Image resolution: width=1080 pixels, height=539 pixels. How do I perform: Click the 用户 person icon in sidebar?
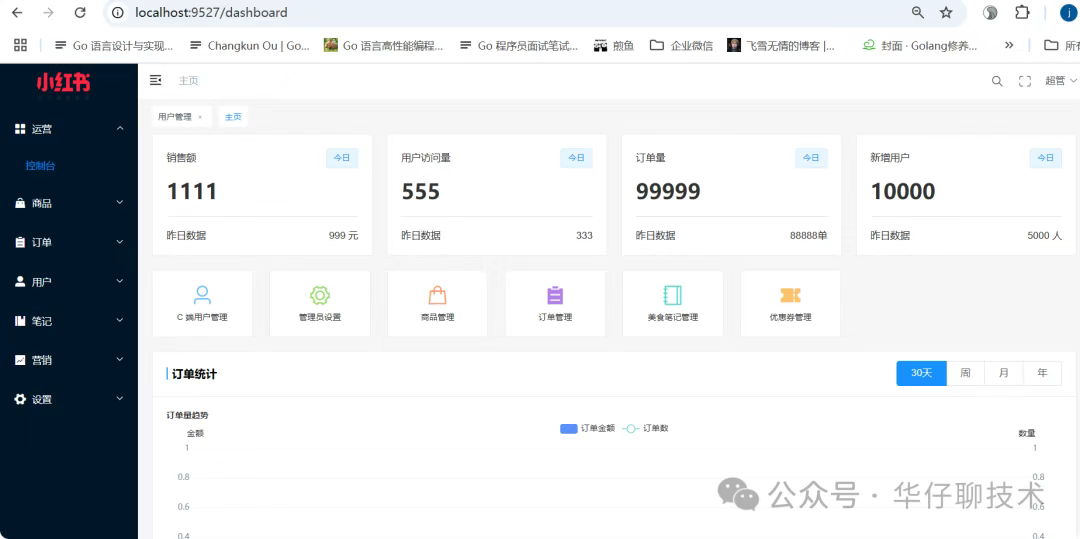tap(20, 282)
